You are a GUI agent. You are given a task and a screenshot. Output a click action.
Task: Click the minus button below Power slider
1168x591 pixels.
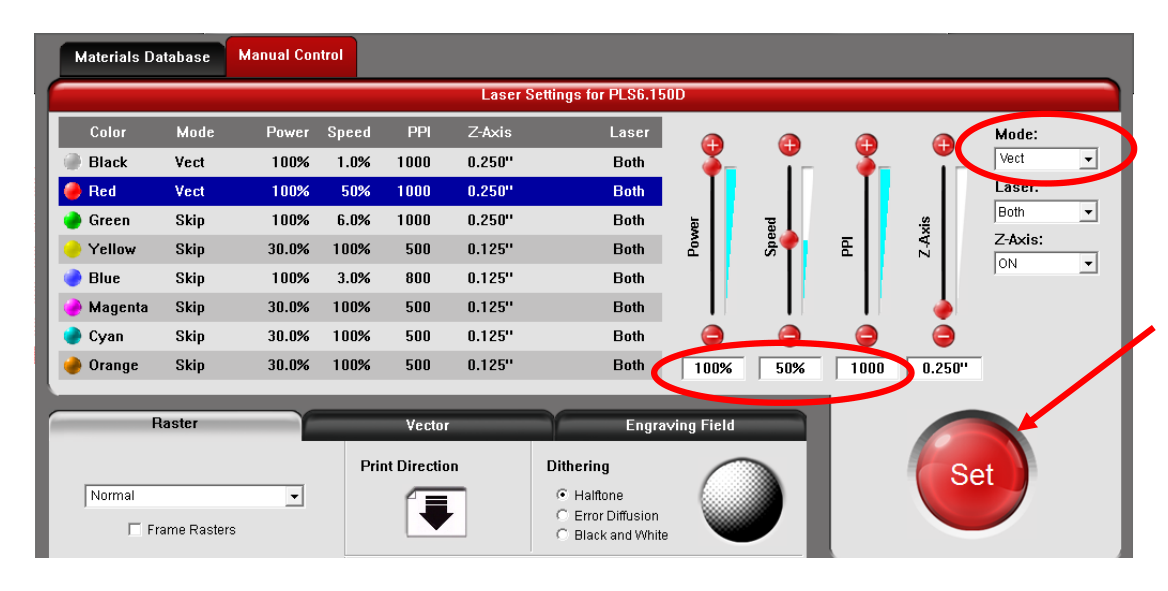pyautogui.click(x=713, y=335)
